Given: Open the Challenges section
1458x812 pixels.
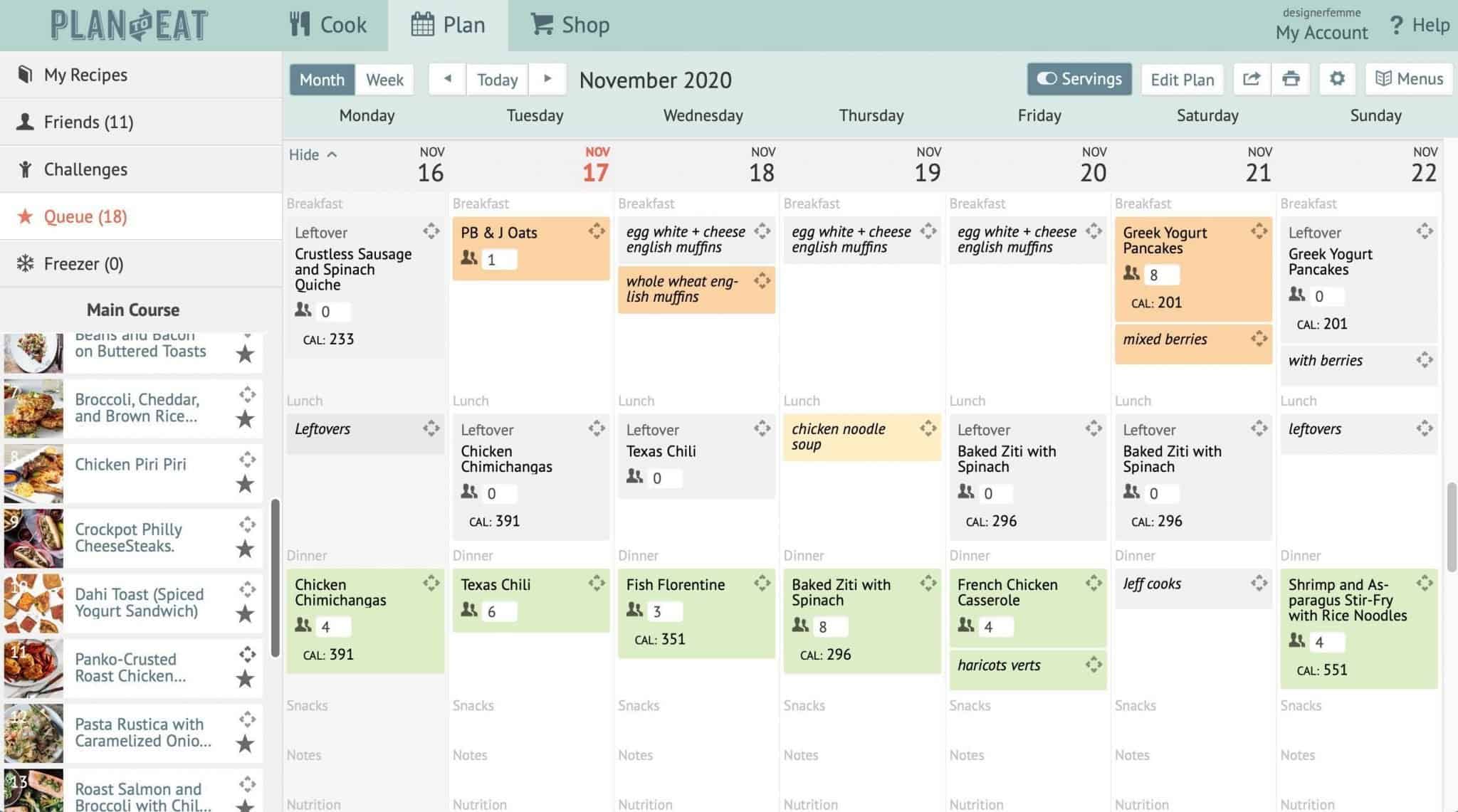Looking at the screenshot, I should [85, 169].
